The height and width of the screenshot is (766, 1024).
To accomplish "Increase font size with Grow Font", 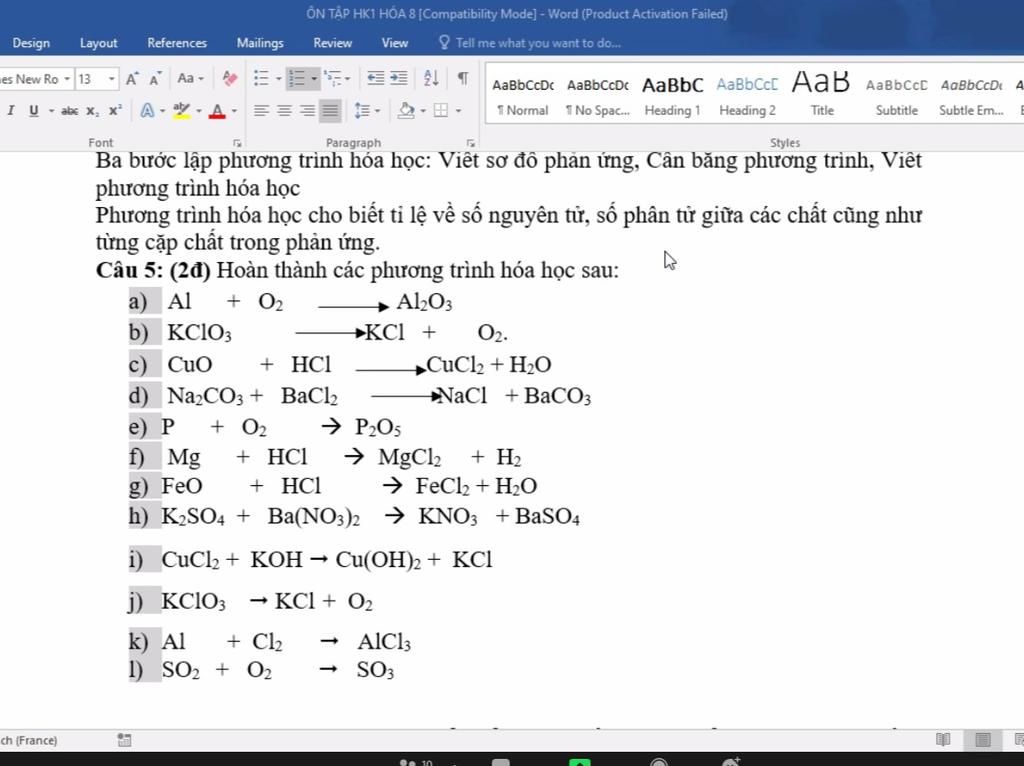I will click(x=132, y=79).
